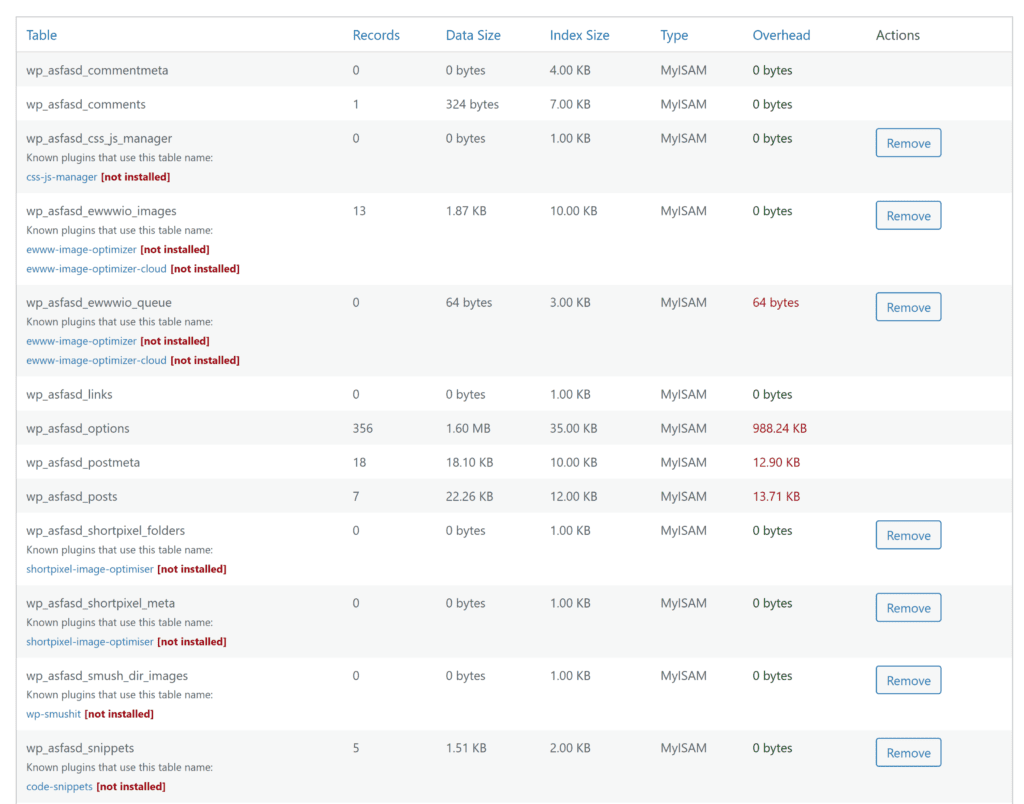Viewport: 1024px width, 804px height.
Task: Select the wp_asfasd_shortpixel_folders table name
Action: click(x=105, y=530)
